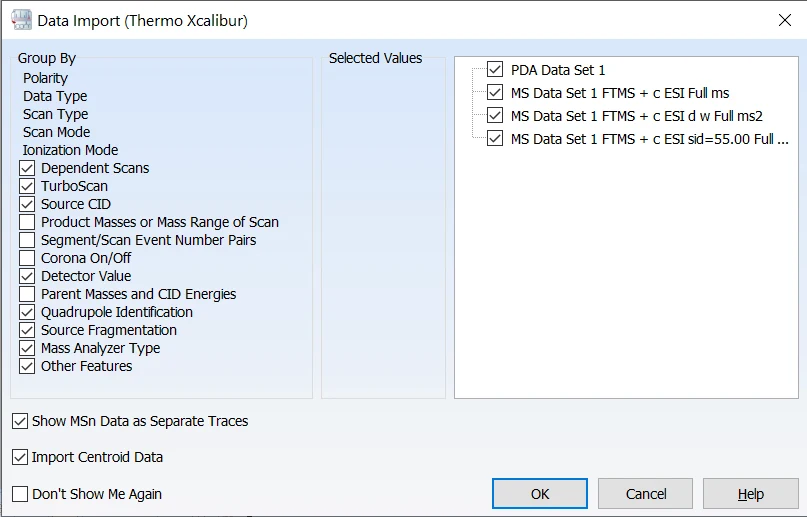Uncheck Quadrupole Identification
The image size is (807, 517).
(27, 312)
